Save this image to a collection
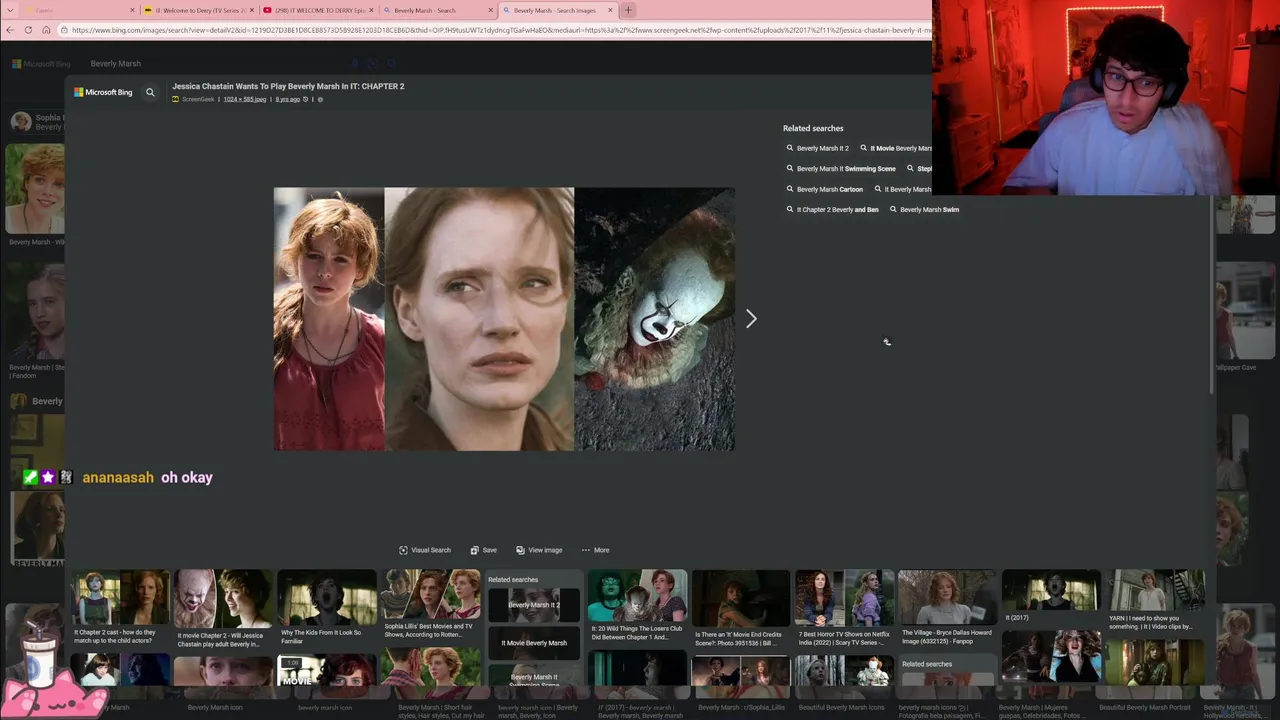The image size is (1280, 720). coord(484,550)
